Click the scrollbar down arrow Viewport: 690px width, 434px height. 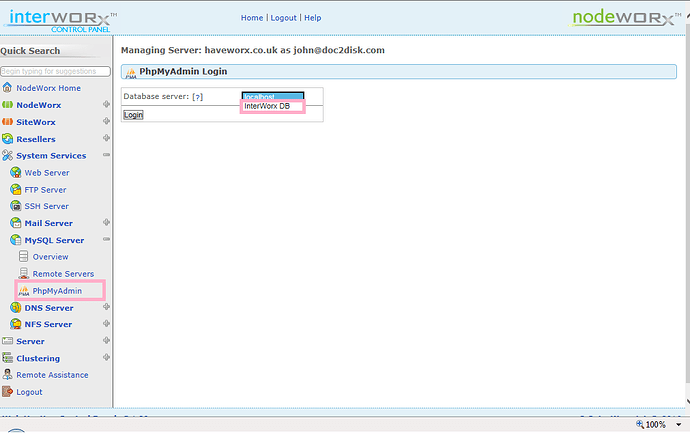(x=687, y=401)
